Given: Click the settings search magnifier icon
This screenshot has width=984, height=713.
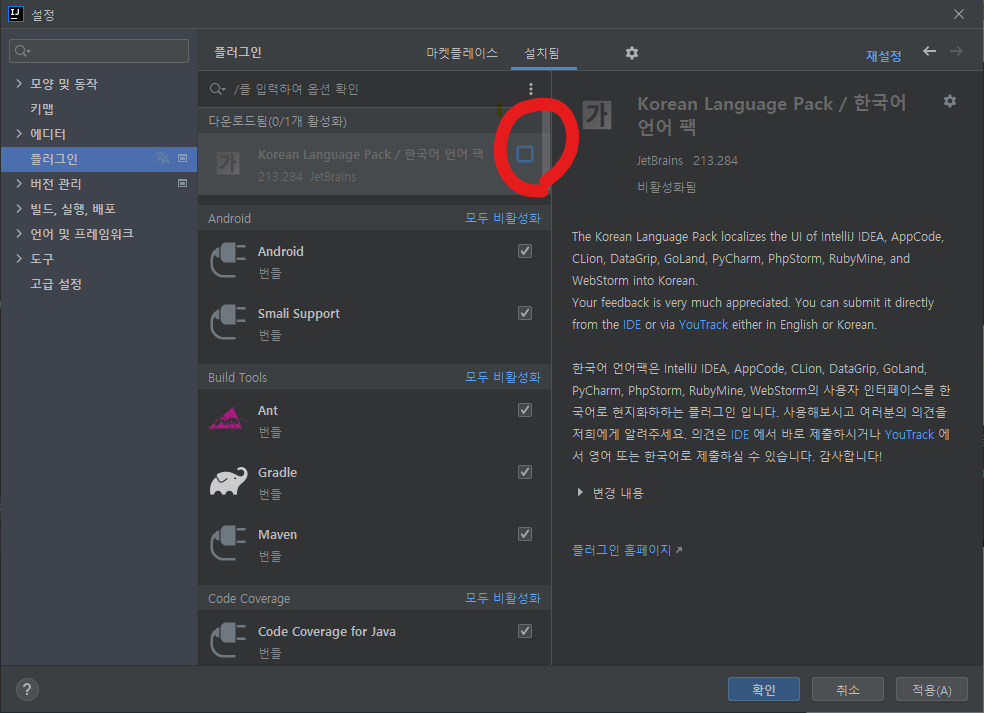Looking at the screenshot, I should point(23,51).
